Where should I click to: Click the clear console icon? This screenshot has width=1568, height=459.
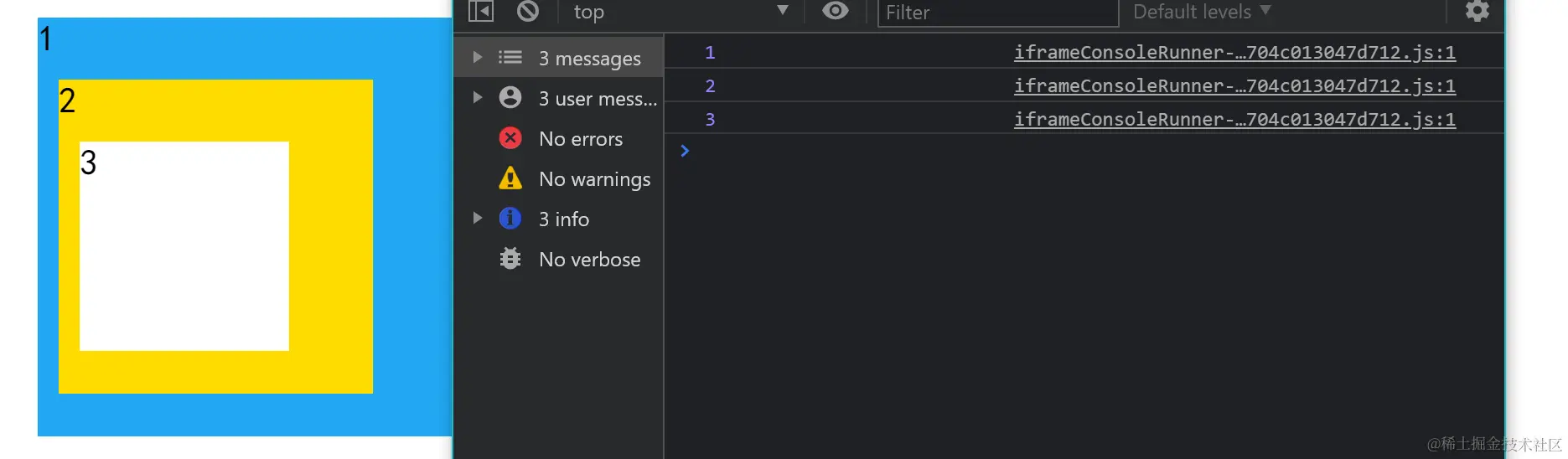528,11
